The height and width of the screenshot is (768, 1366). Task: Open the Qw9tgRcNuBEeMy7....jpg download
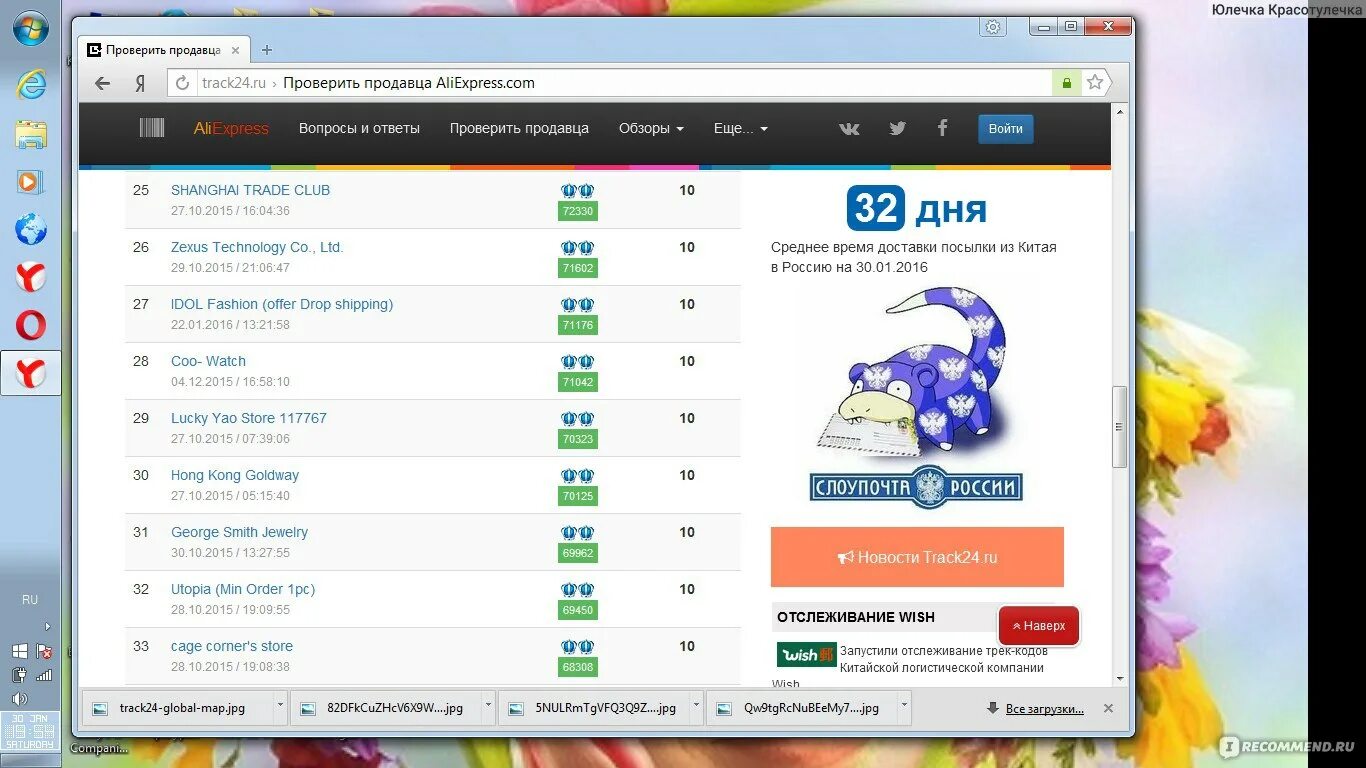tap(801, 707)
